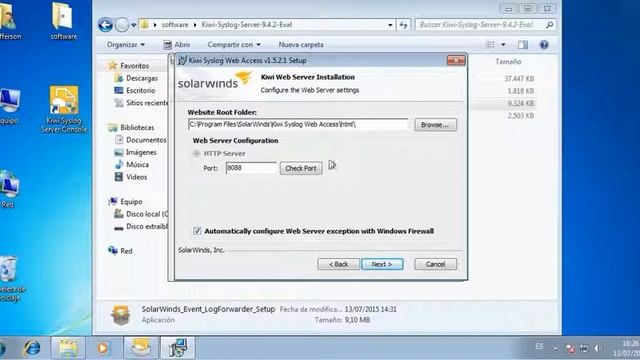Click Next in the Kiwi setup wizard
This screenshot has width=640, height=360.
(382, 264)
